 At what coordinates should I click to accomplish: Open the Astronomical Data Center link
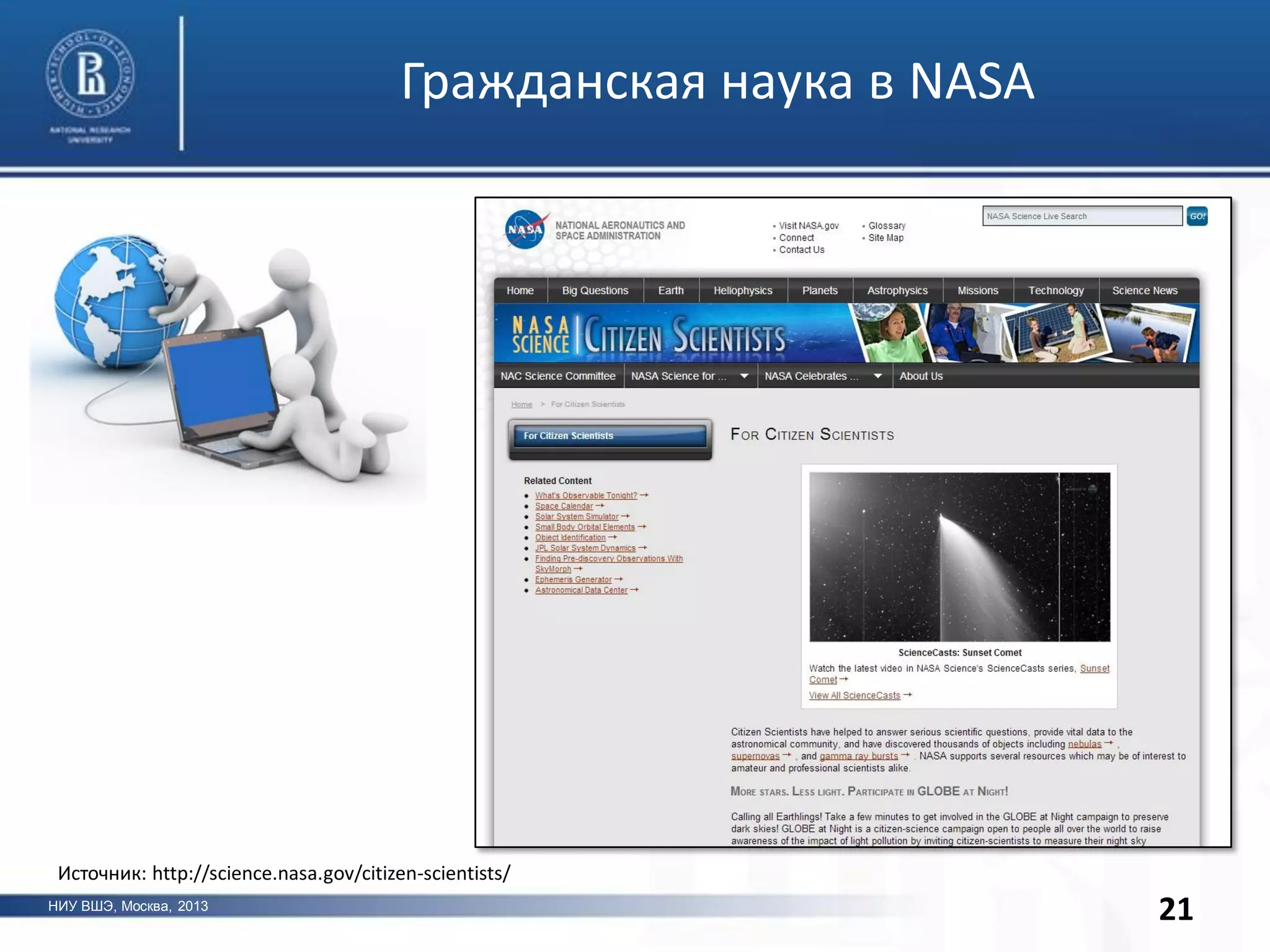(x=581, y=591)
